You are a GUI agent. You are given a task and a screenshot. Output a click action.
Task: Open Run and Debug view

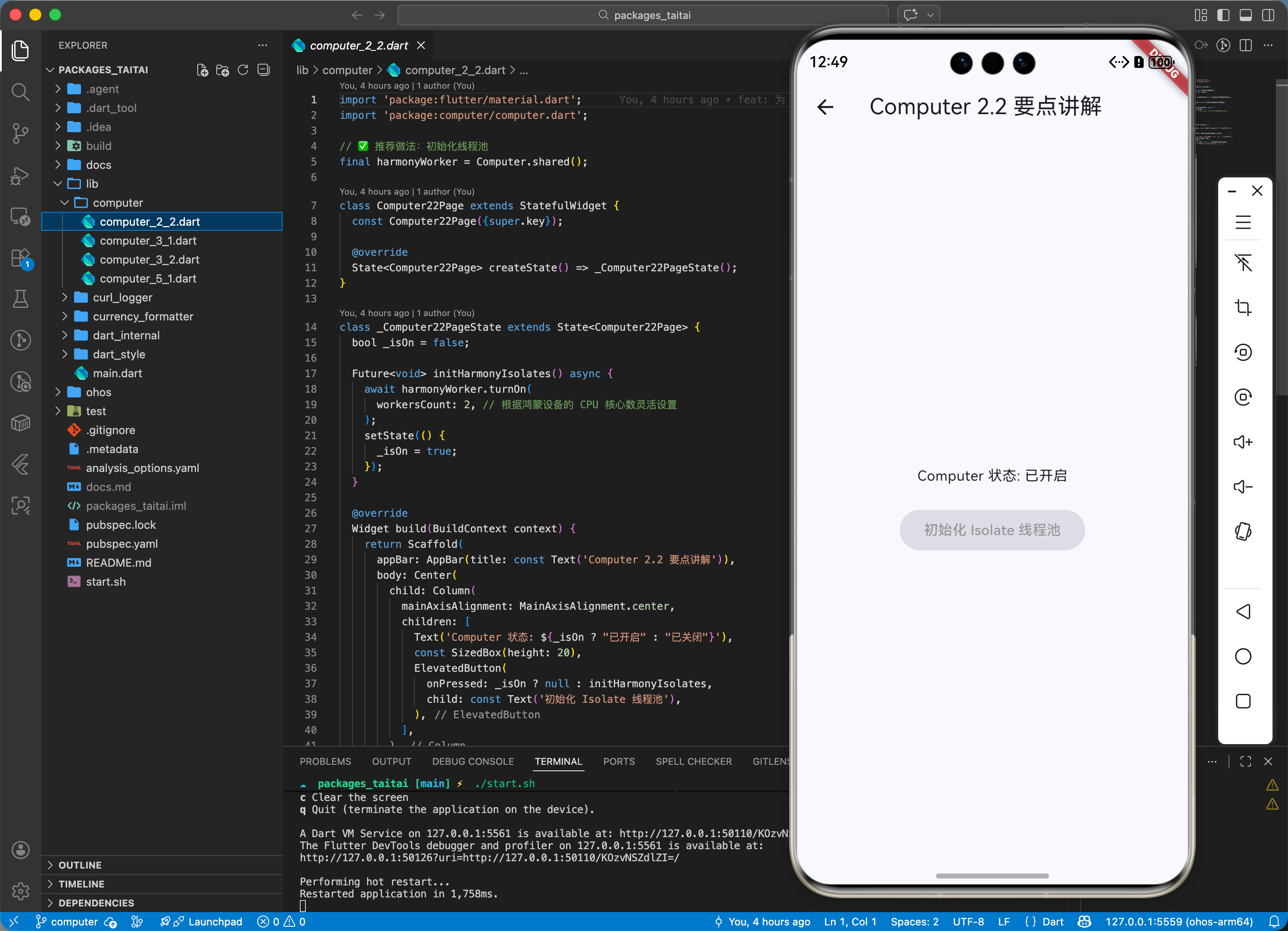[20, 175]
